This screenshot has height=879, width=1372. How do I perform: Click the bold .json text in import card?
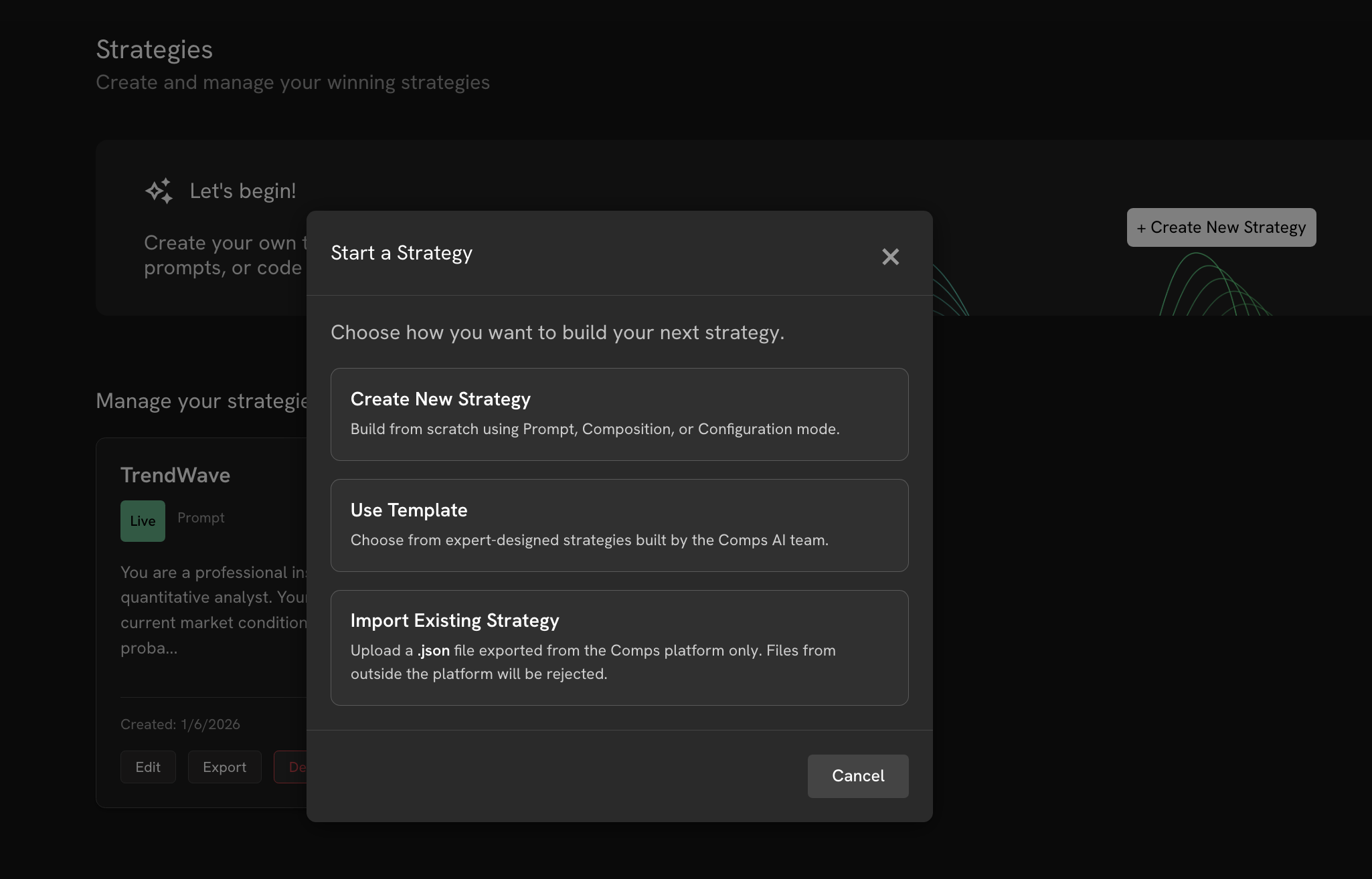(x=434, y=651)
